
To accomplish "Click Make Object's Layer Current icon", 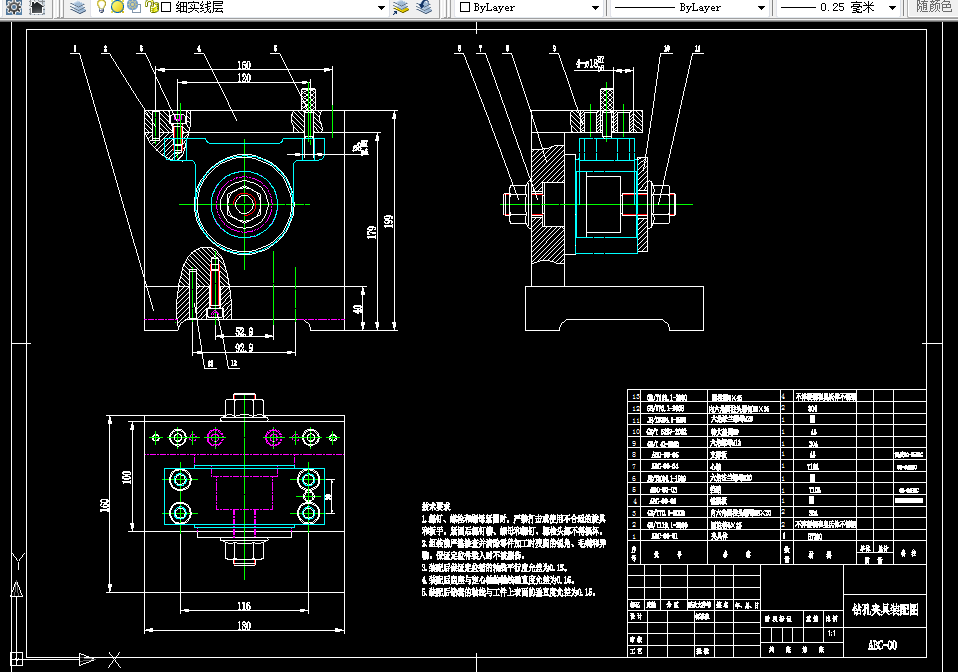I will (x=401, y=7).
